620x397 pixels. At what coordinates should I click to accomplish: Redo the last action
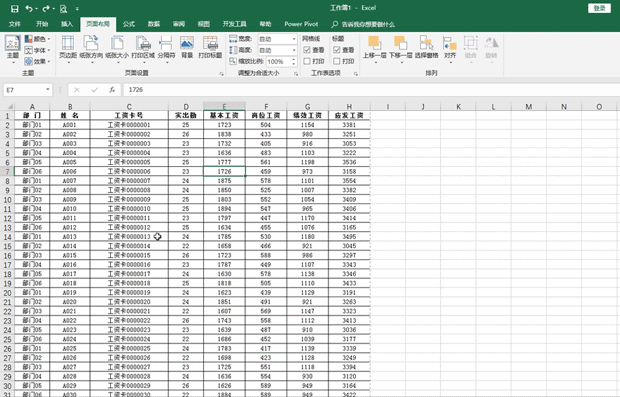(46, 8)
